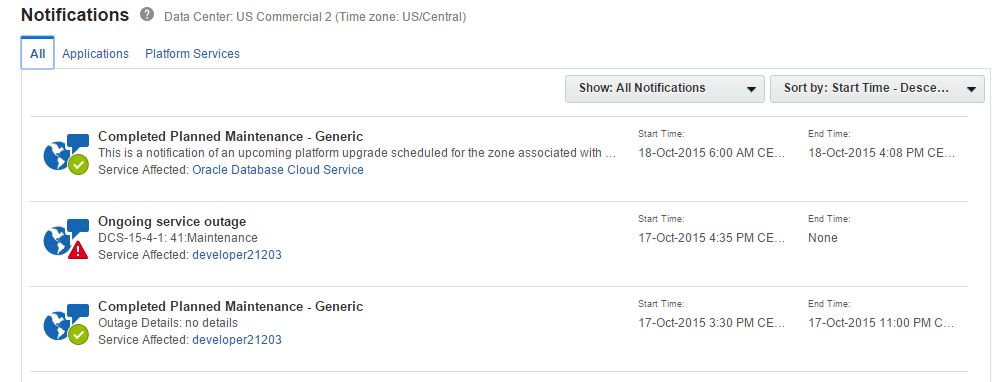
Task: Open developer21203 link under Ongoing service outage
Action: point(237,255)
